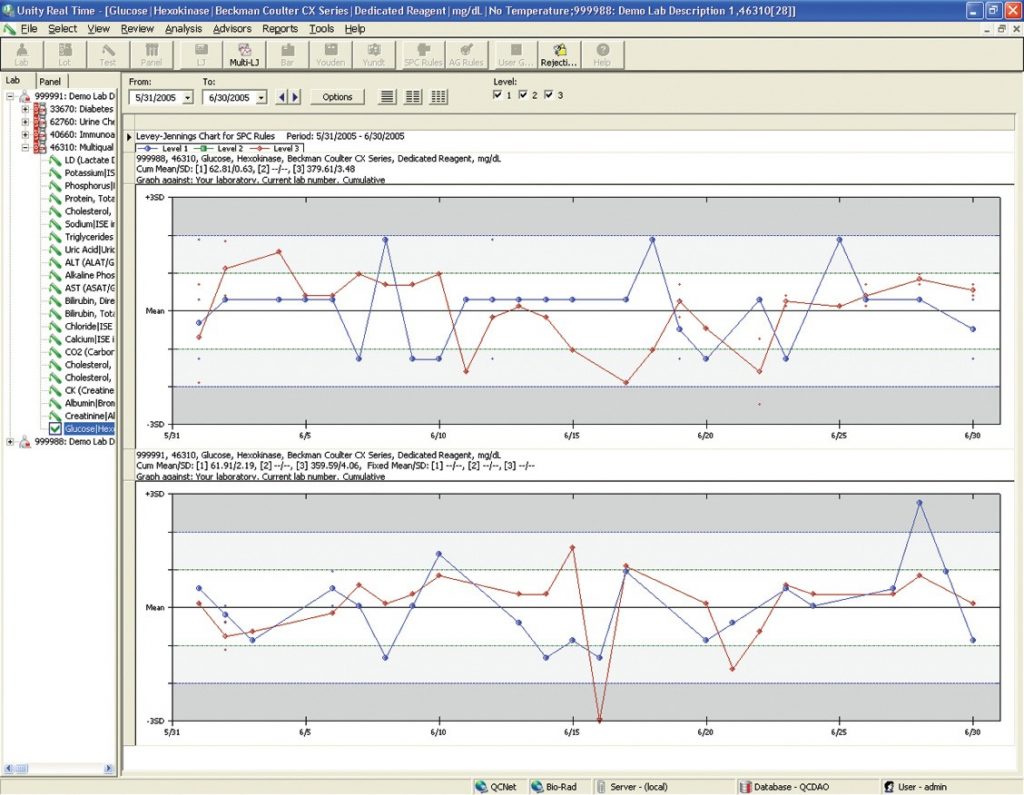Image resolution: width=1024 pixels, height=795 pixels.
Task: Select Level 2 legend entry
Action: (x=220, y=148)
